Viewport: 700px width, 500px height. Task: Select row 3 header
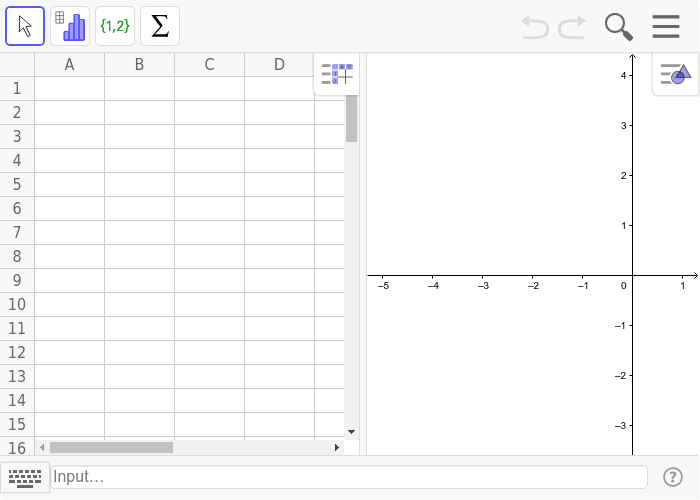[17, 137]
